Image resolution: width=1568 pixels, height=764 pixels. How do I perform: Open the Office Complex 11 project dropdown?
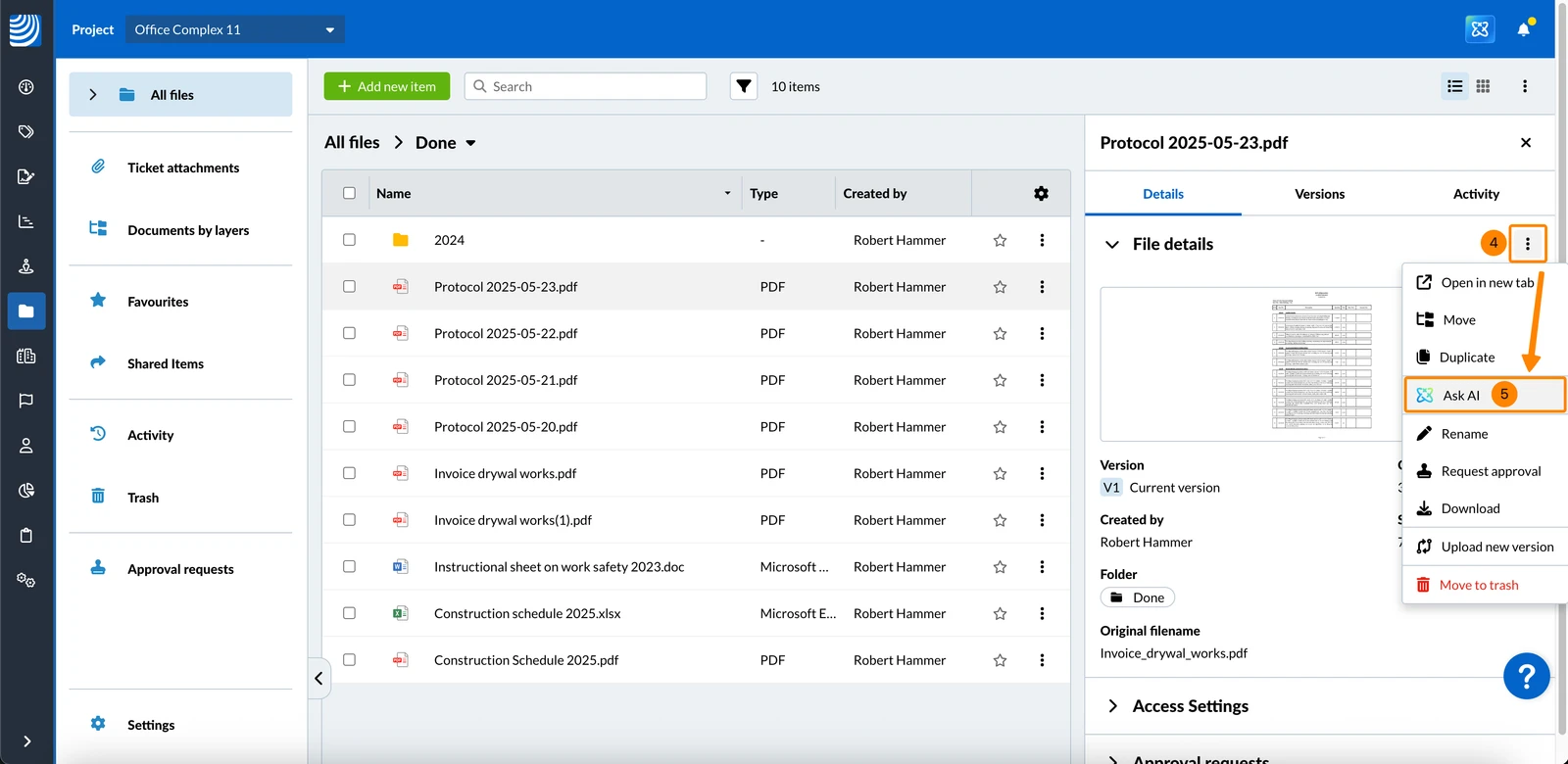tap(234, 29)
